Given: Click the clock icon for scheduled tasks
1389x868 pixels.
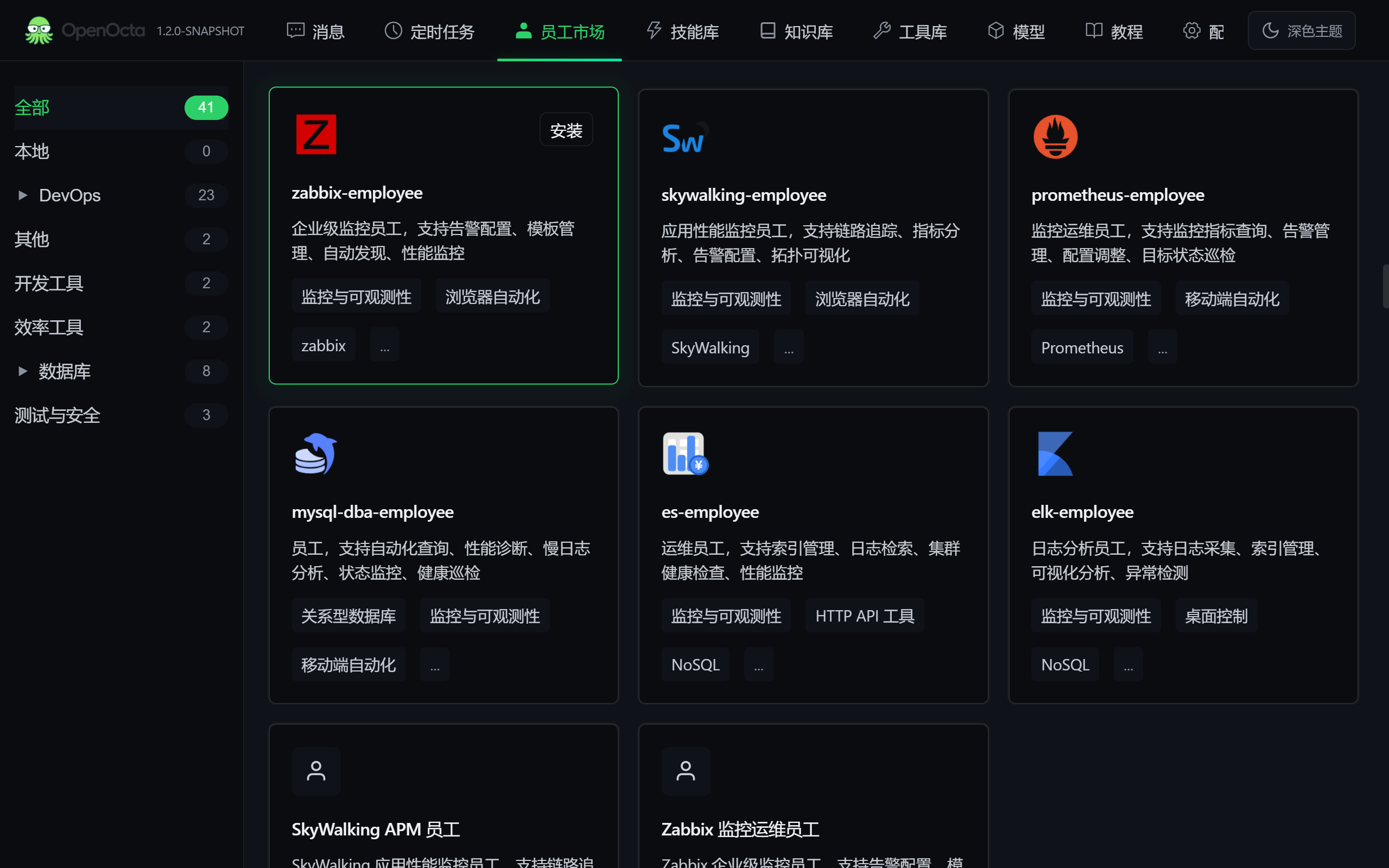Looking at the screenshot, I should tap(393, 30).
